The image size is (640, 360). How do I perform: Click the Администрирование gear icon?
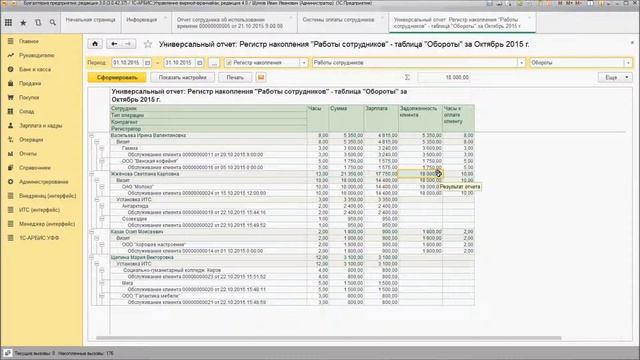coord(11,182)
